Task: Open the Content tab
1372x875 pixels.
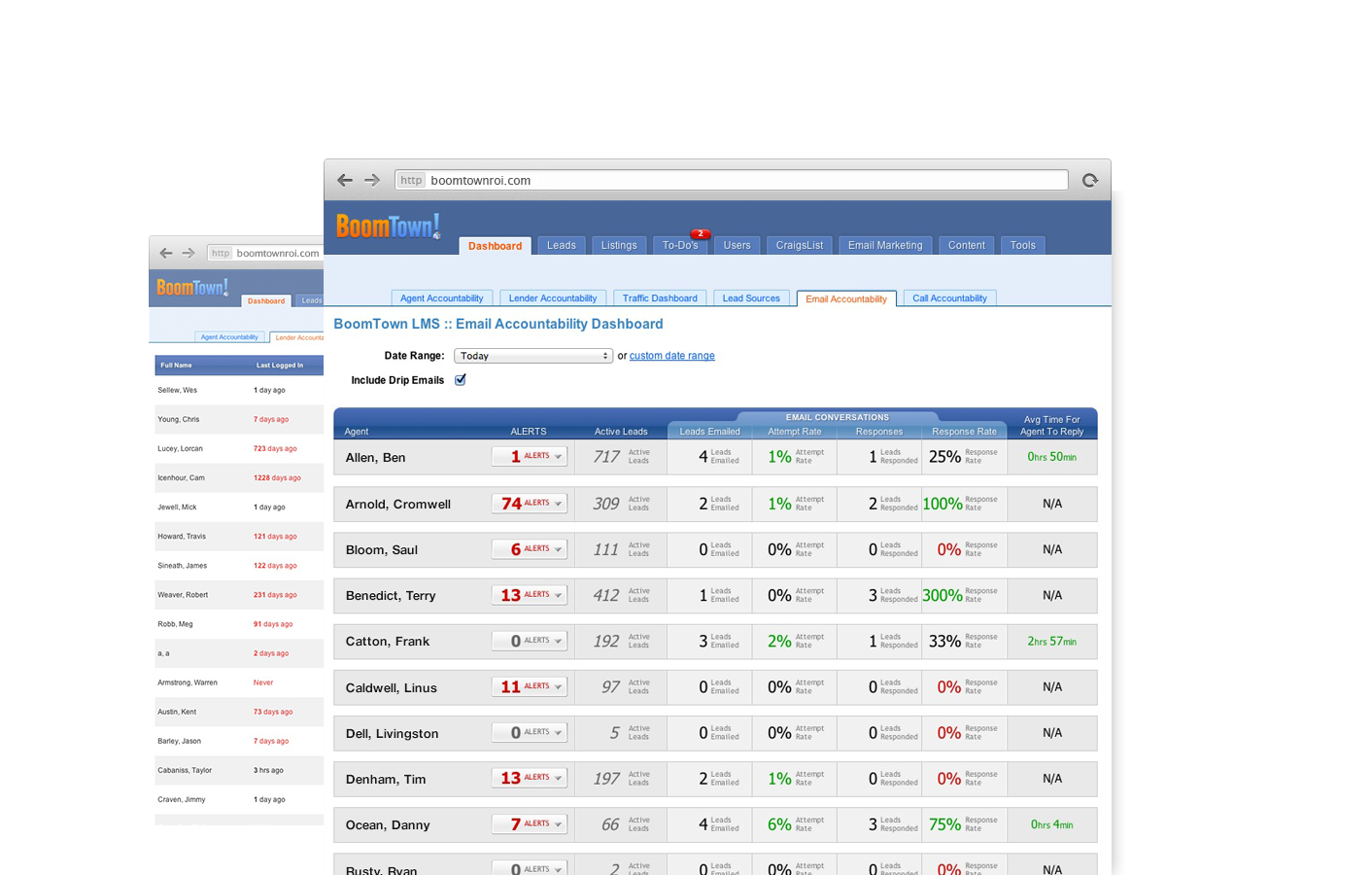Action: click(x=966, y=246)
